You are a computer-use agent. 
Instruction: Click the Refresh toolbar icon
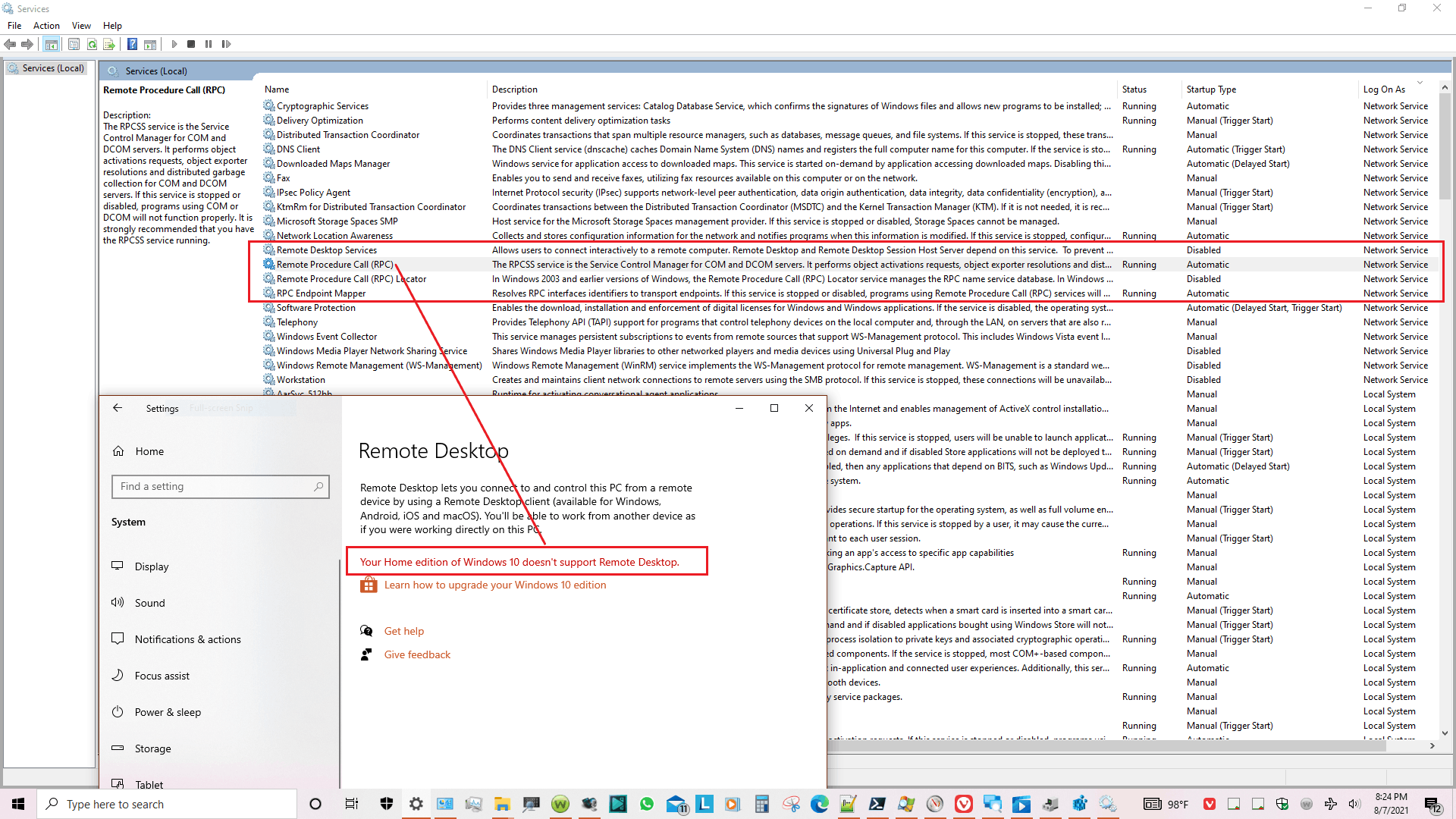(92, 44)
